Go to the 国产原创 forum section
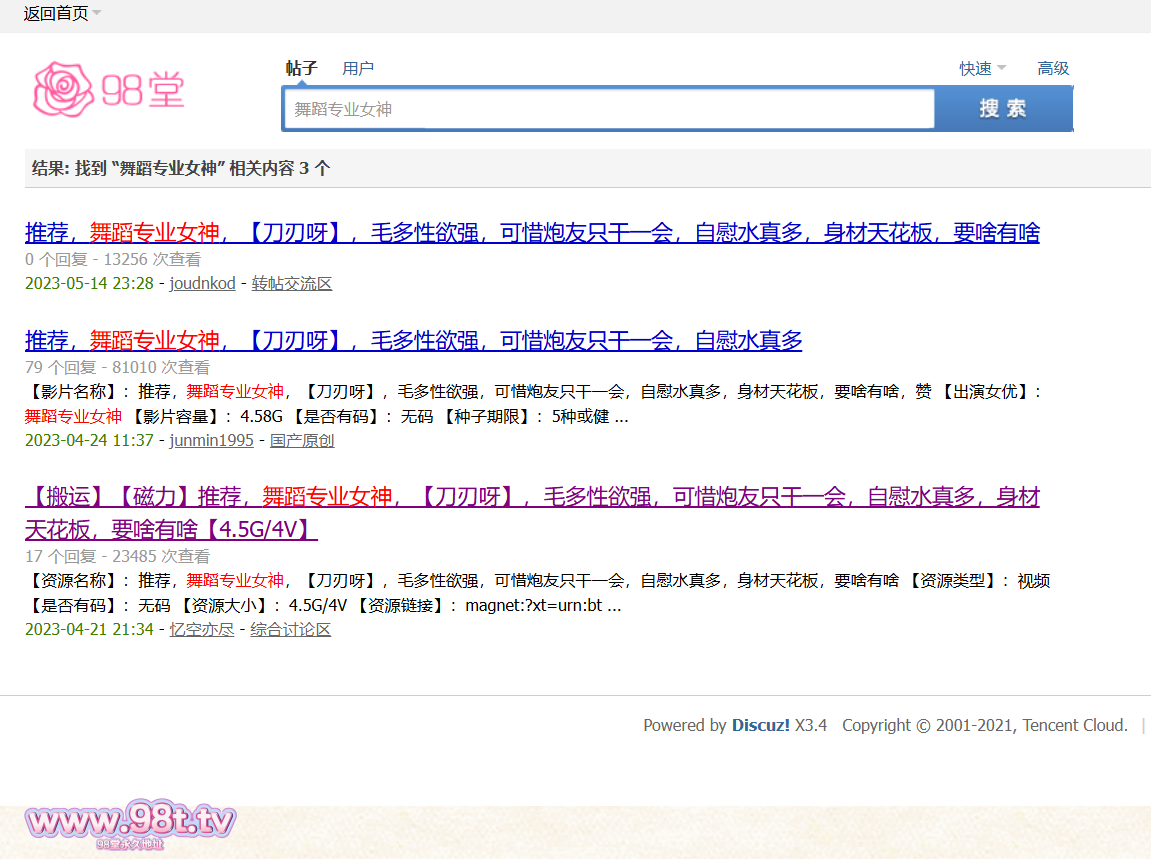 302,441
